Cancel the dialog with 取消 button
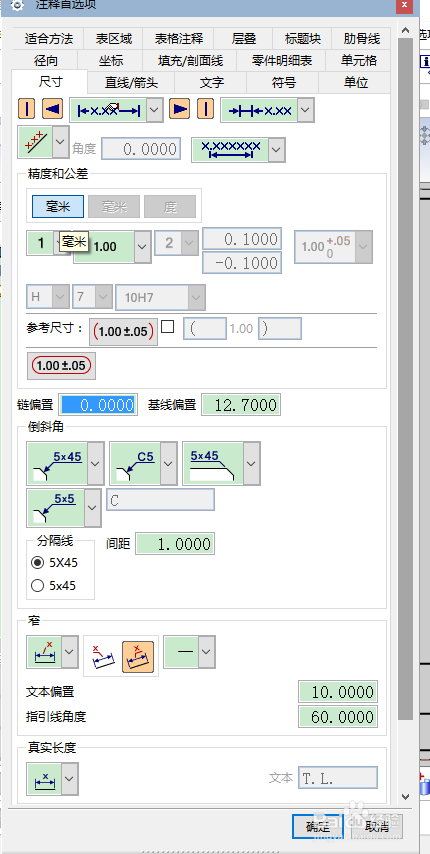 [376, 826]
